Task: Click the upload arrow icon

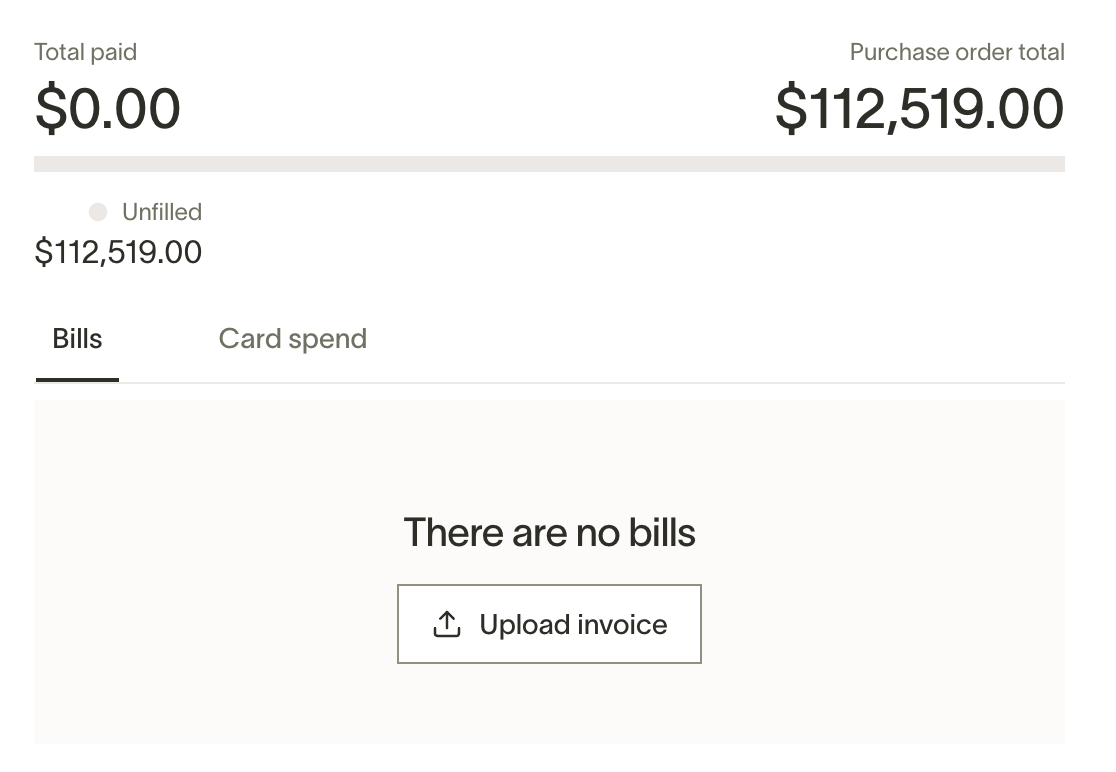Action: pyautogui.click(x=447, y=624)
